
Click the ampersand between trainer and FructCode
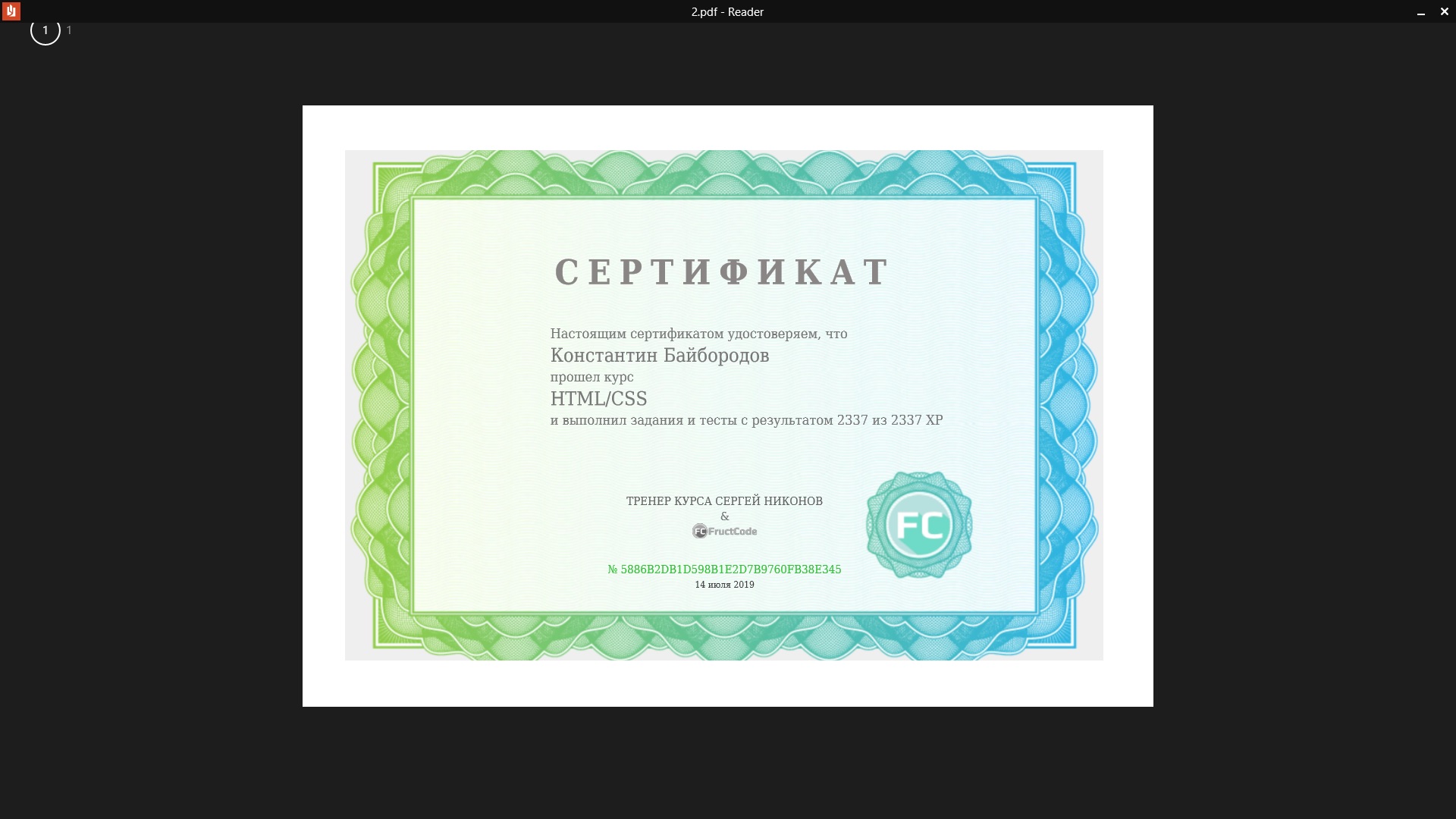click(725, 516)
